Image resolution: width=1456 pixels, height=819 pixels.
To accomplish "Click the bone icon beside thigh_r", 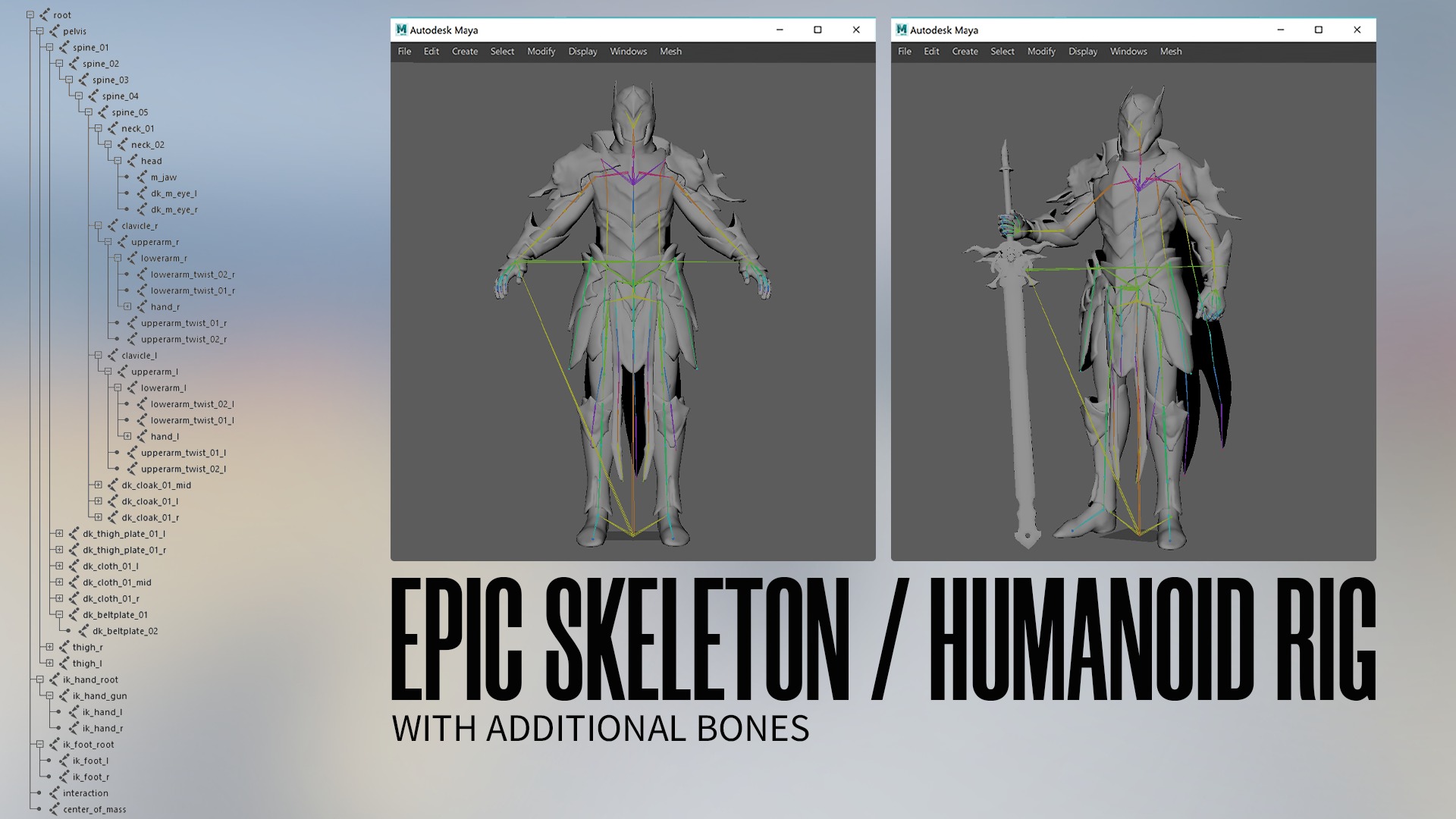I will [64, 648].
